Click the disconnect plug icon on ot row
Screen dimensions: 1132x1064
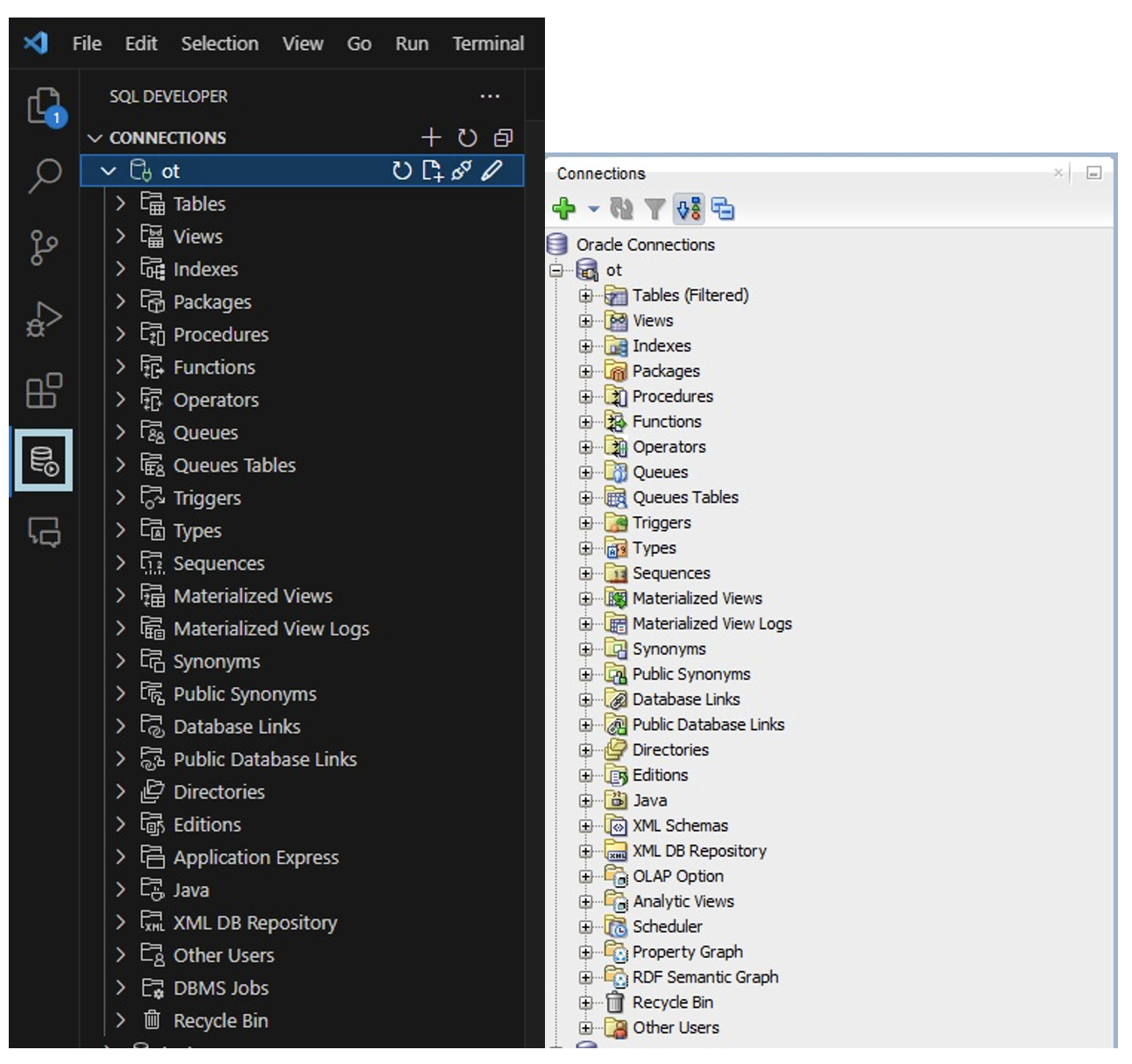(x=462, y=171)
